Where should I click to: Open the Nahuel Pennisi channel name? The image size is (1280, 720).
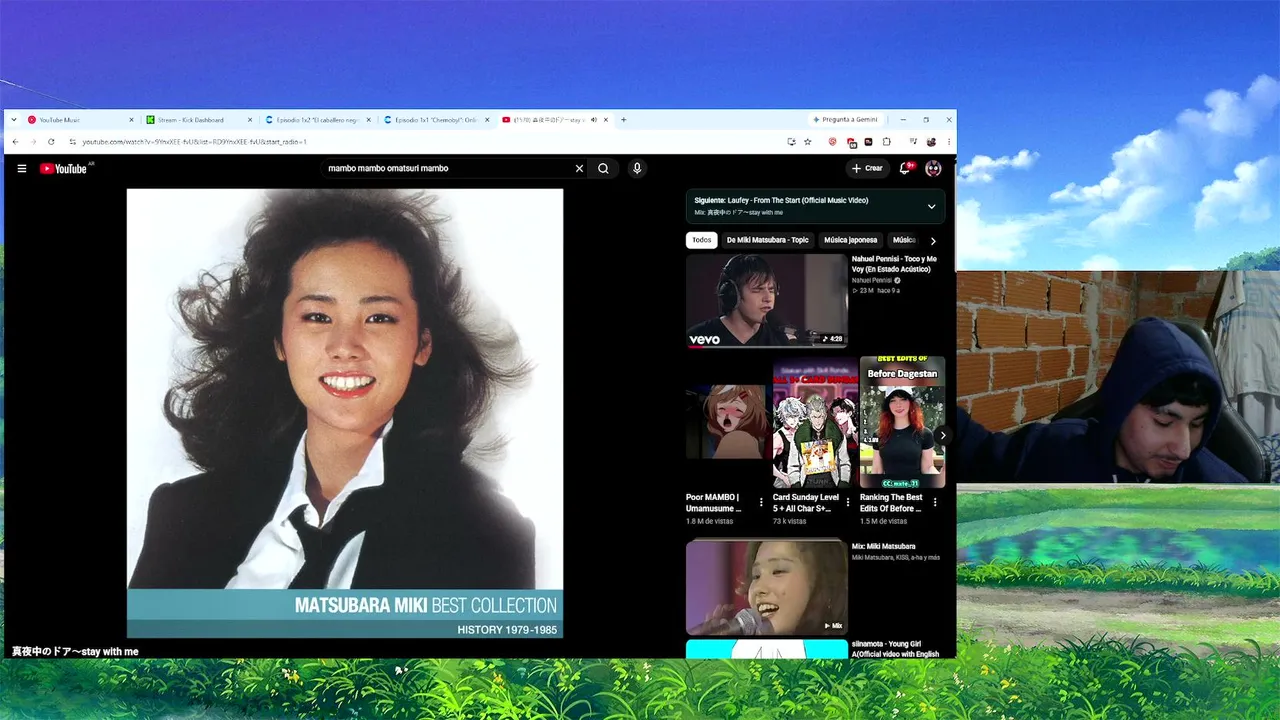[x=872, y=280]
